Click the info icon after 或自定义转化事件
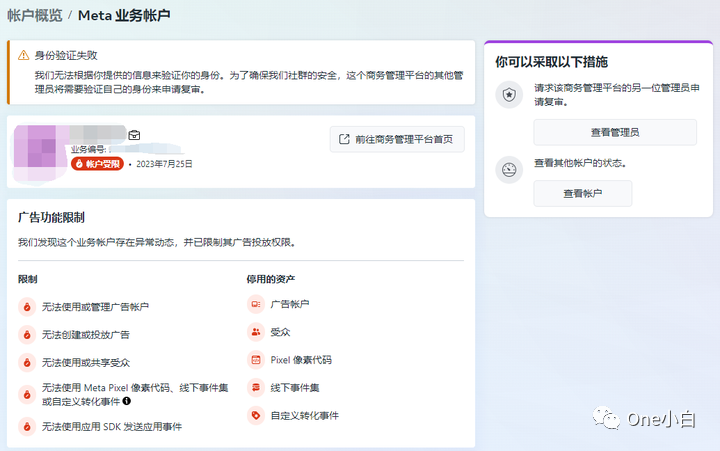 127,401
